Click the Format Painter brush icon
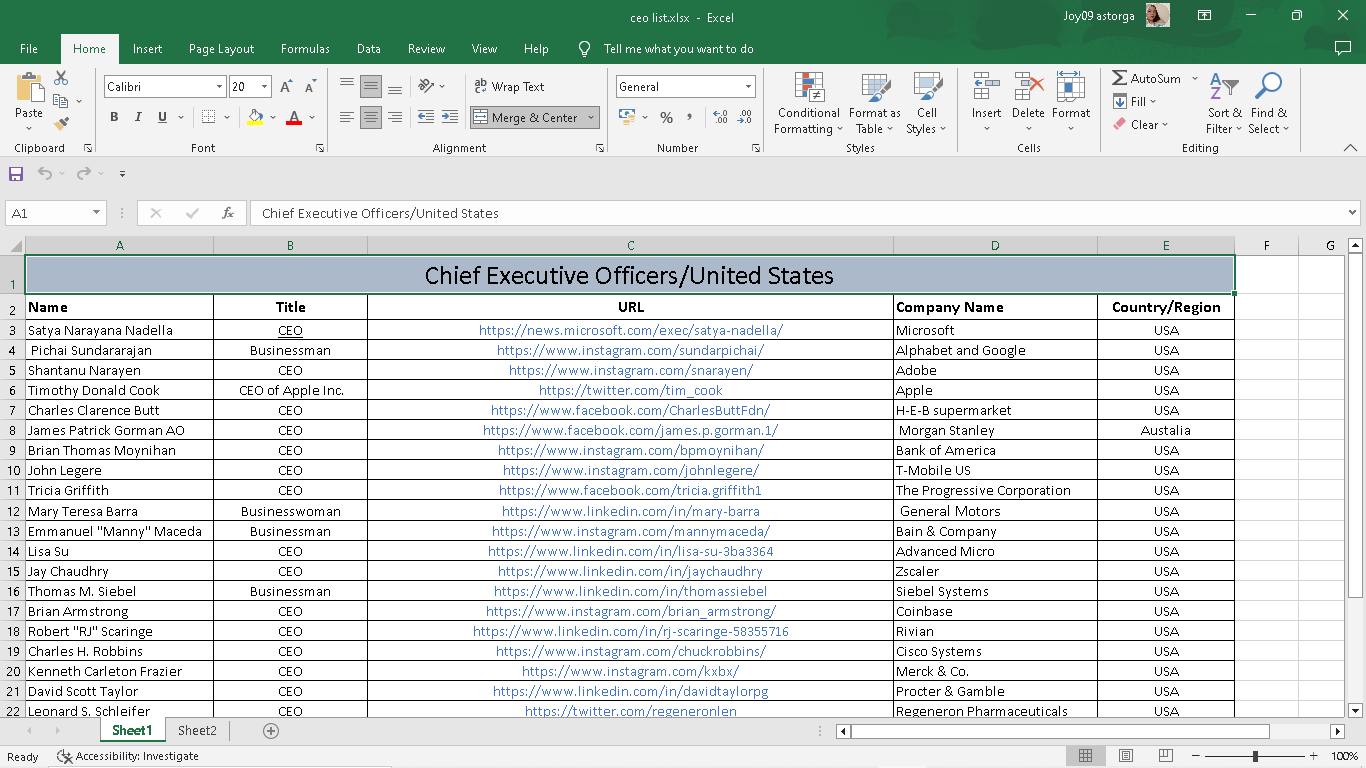 pyautogui.click(x=61, y=124)
